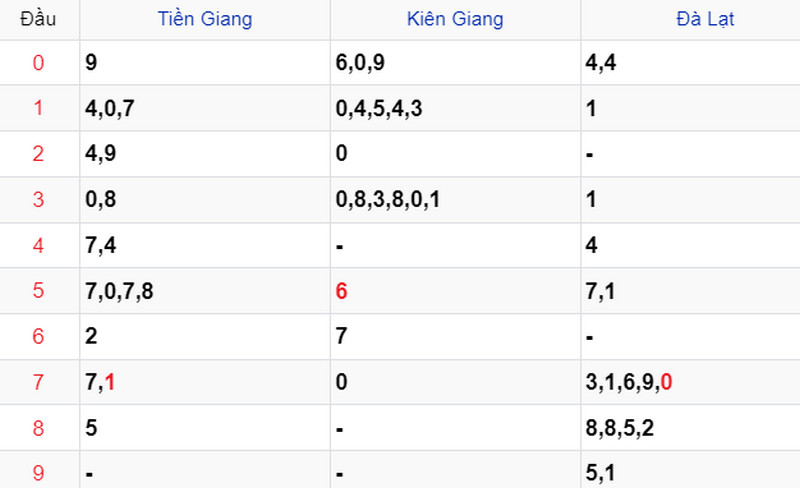800x488 pixels.
Task: Select the red 5 in Đầu column
Action: pos(38,290)
